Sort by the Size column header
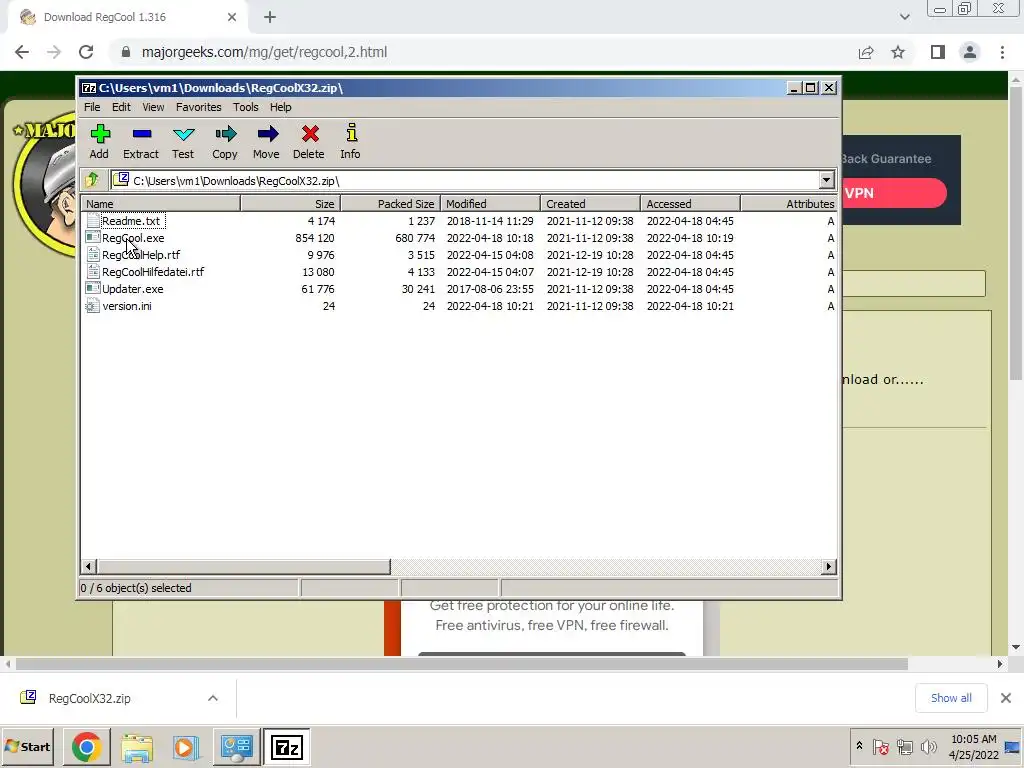This screenshot has width=1024, height=768. 291,204
